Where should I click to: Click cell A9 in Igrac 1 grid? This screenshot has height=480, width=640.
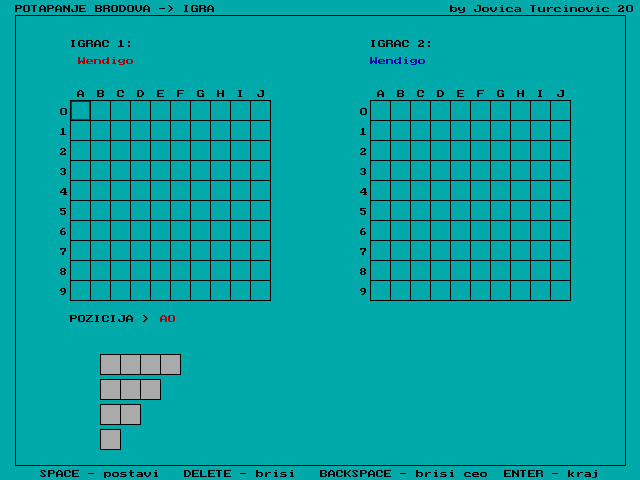coord(80,291)
